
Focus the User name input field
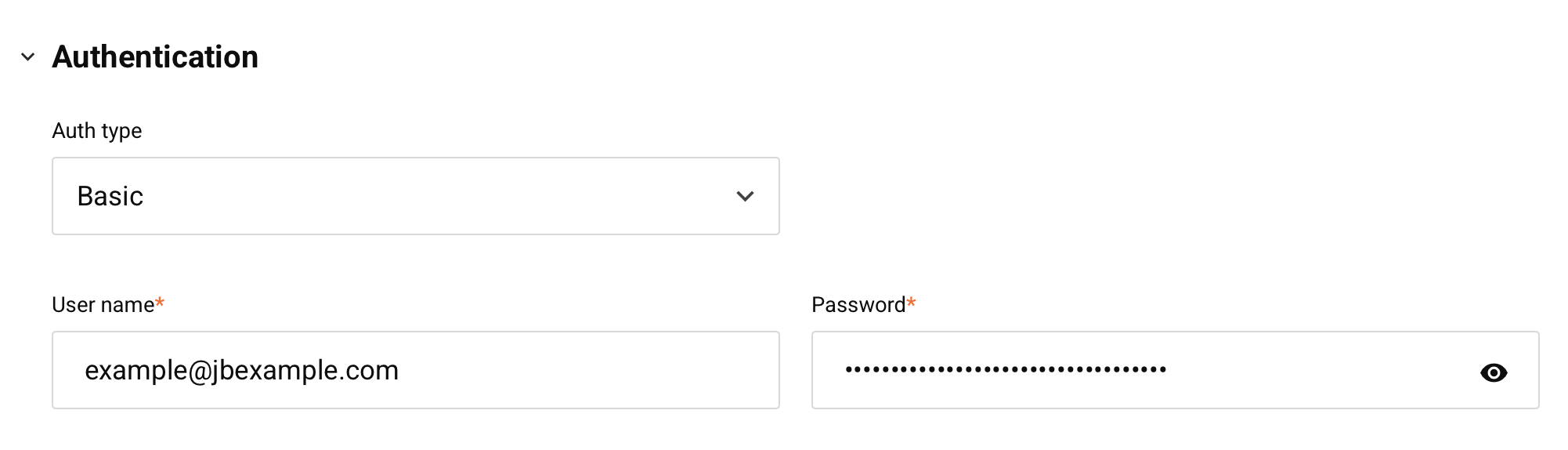tap(415, 370)
